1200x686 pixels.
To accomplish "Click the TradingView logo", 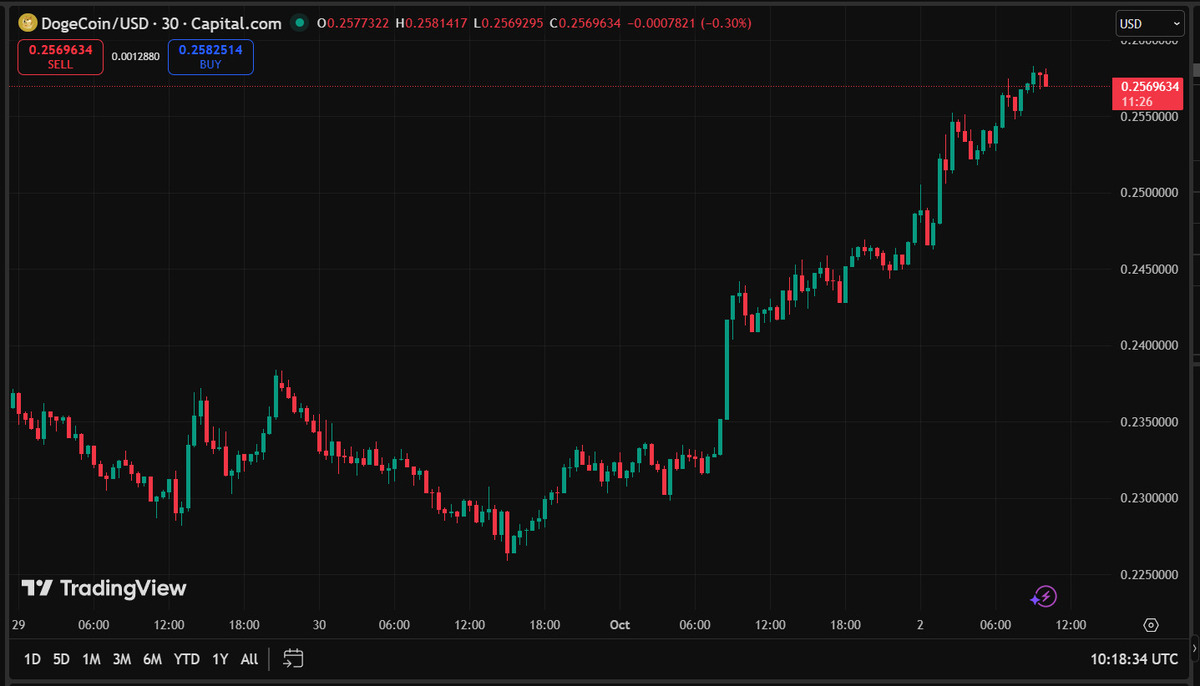I will (x=104, y=588).
